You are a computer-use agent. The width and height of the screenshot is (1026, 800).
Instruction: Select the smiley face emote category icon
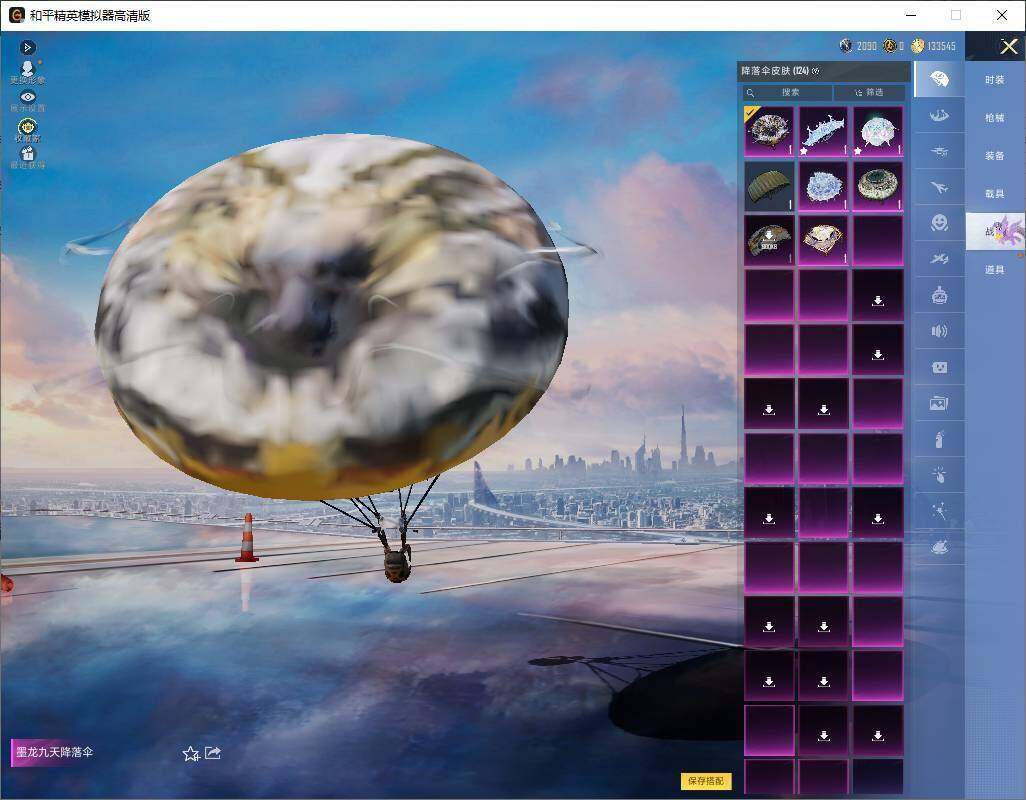coord(939,224)
